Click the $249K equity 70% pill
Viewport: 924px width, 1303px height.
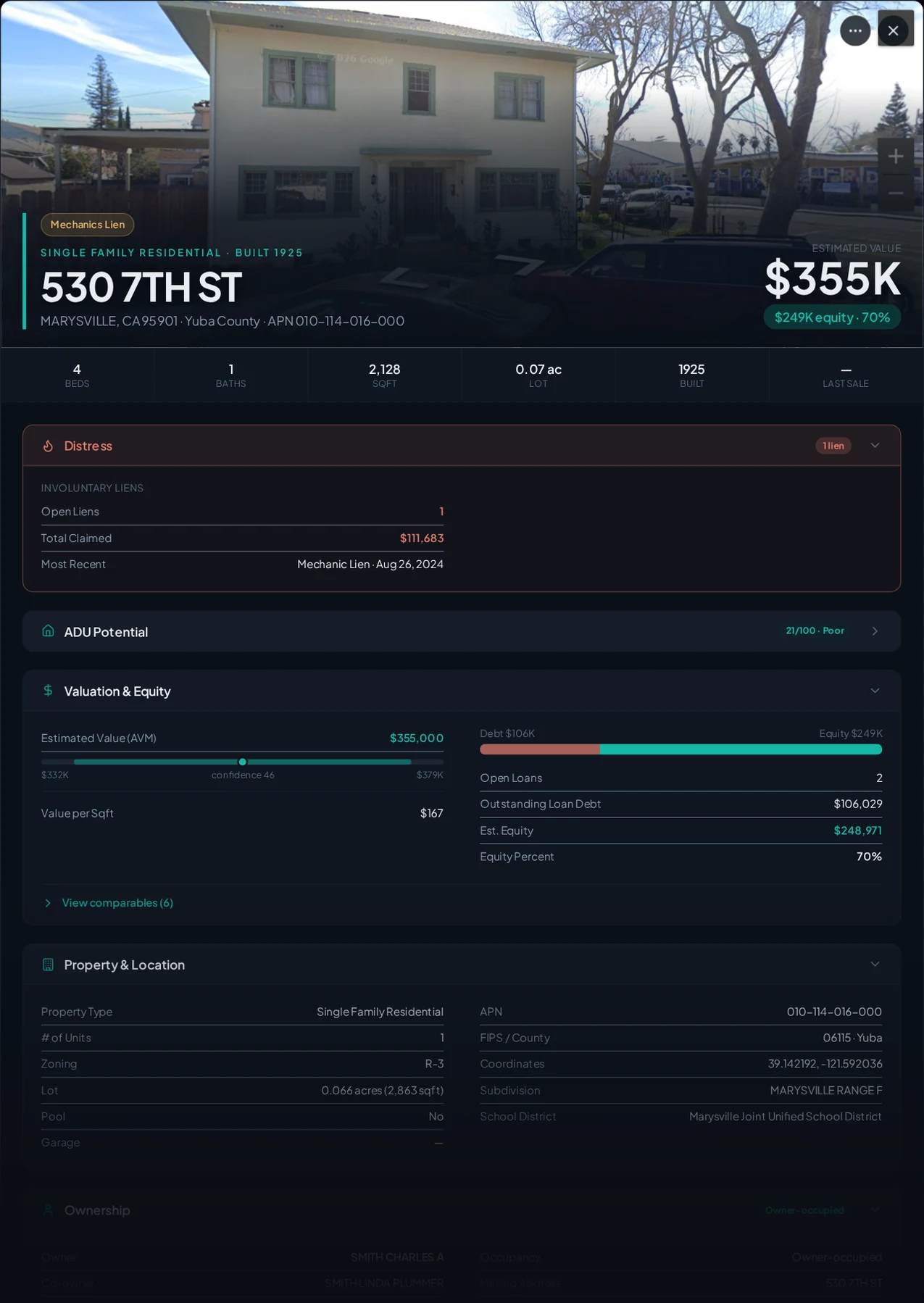pyautogui.click(x=832, y=317)
